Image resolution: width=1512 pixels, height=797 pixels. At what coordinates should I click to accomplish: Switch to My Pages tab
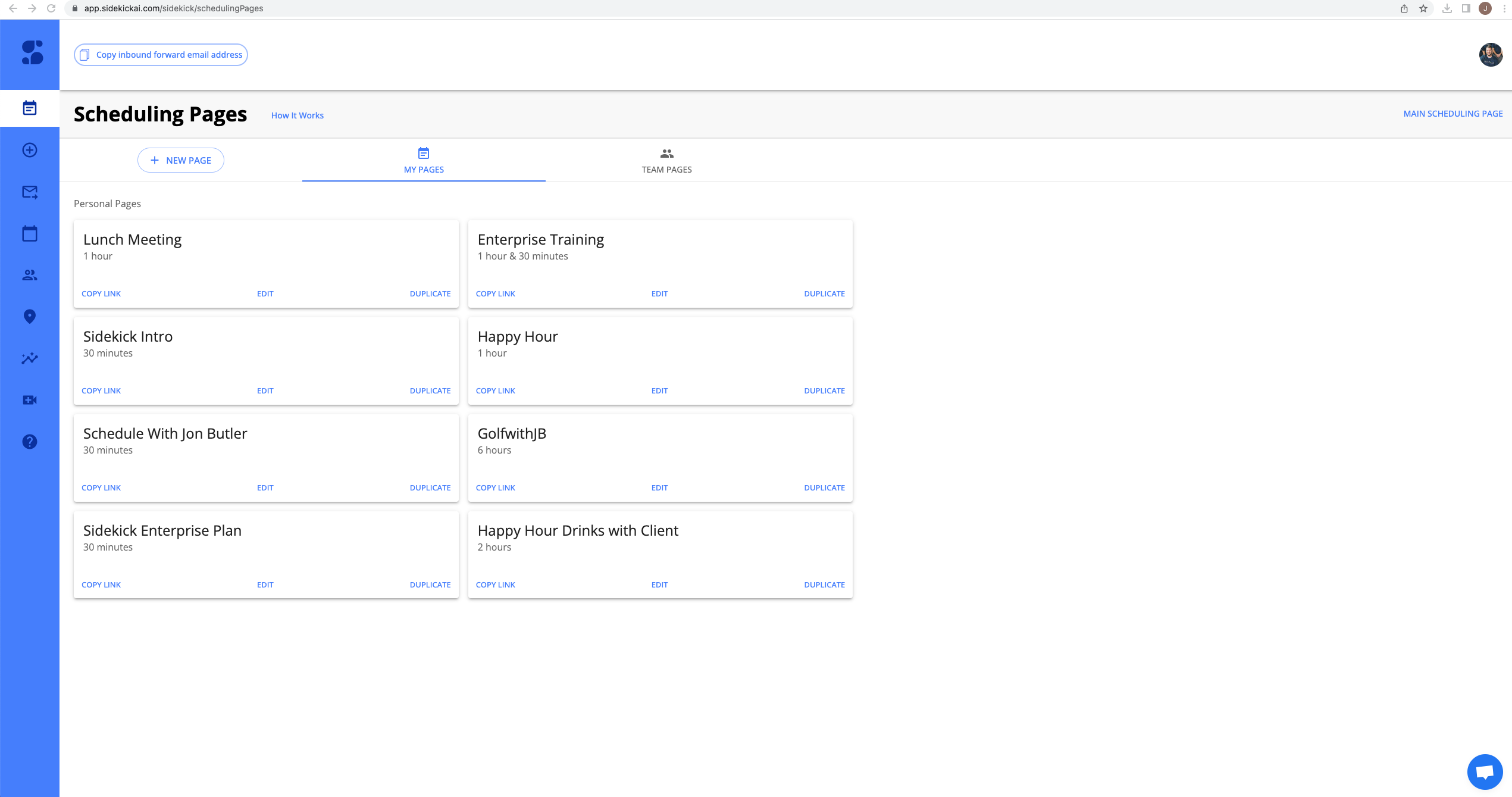point(424,161)
